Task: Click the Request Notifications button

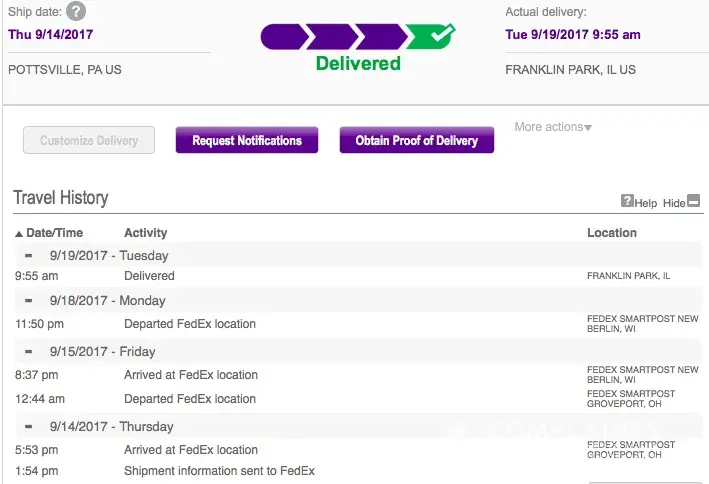Action: tap(247, 141)
